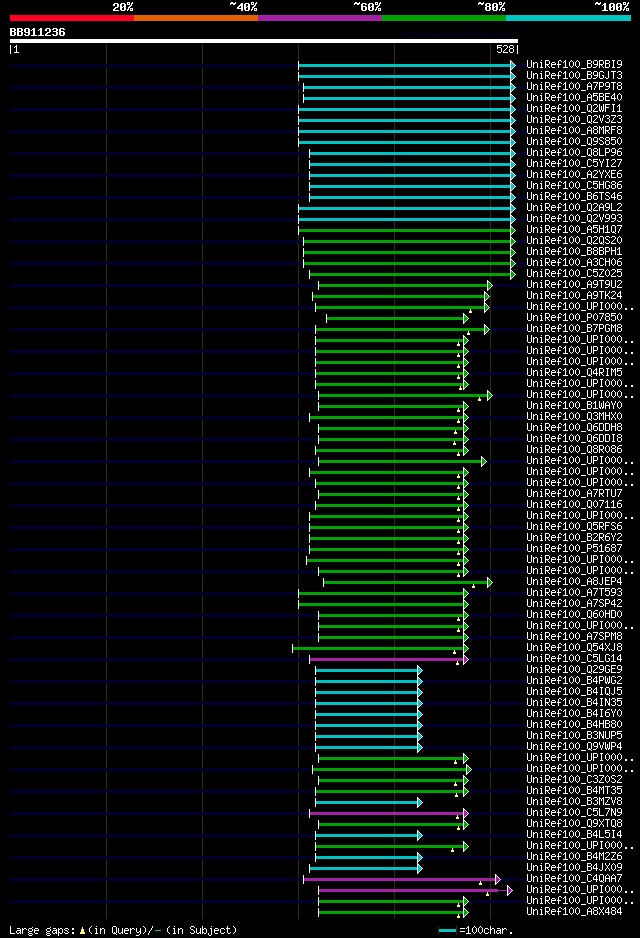Select hit UniRef100_B9GJT3 label
The height and width of the screenshot is (938, 640).
tap(574, 75)
